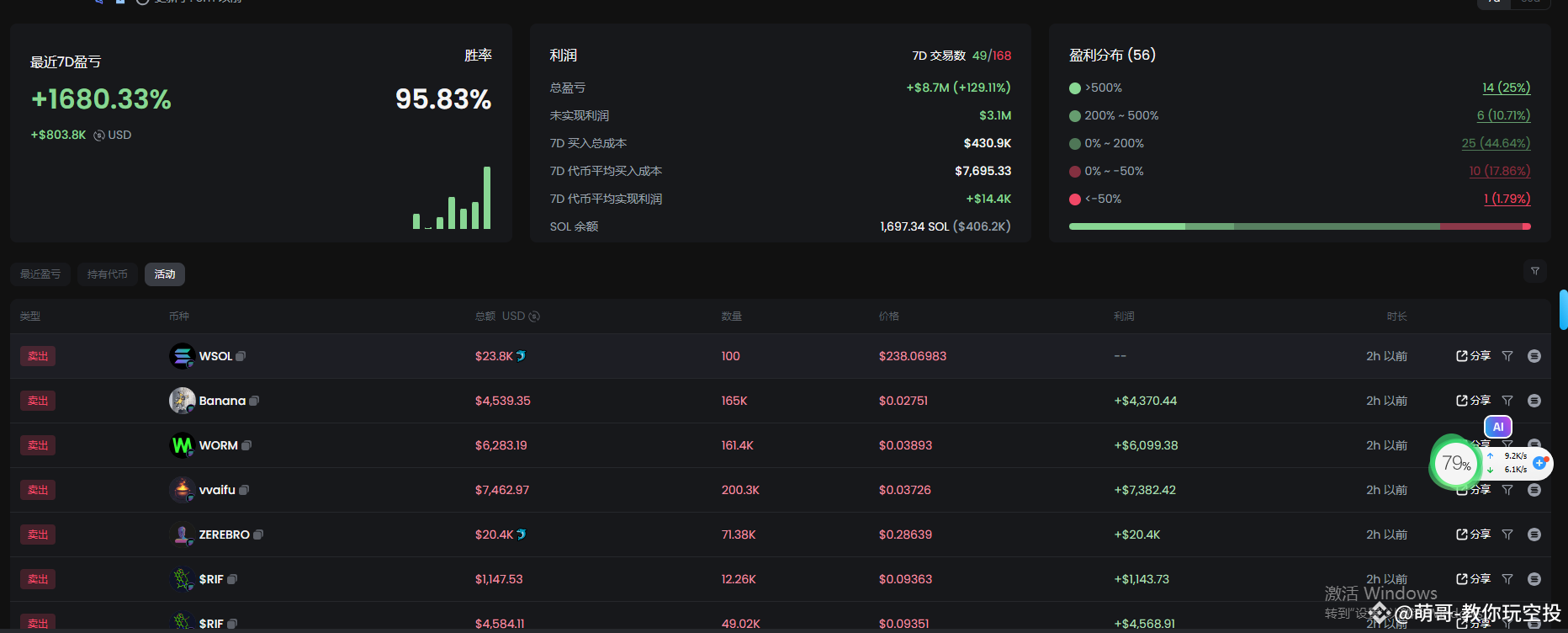Open the 6 (10.71%) profit link

click(x=1503, y=115)
